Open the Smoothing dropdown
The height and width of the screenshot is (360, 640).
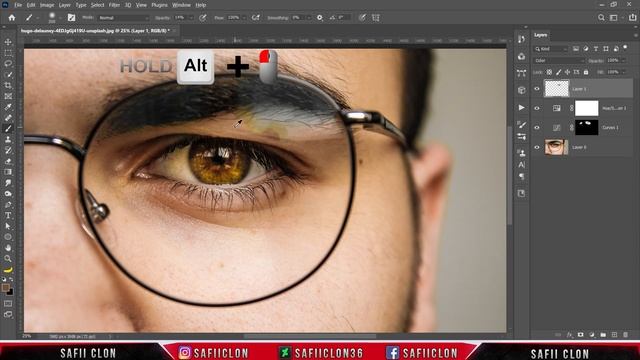[309, 18]
